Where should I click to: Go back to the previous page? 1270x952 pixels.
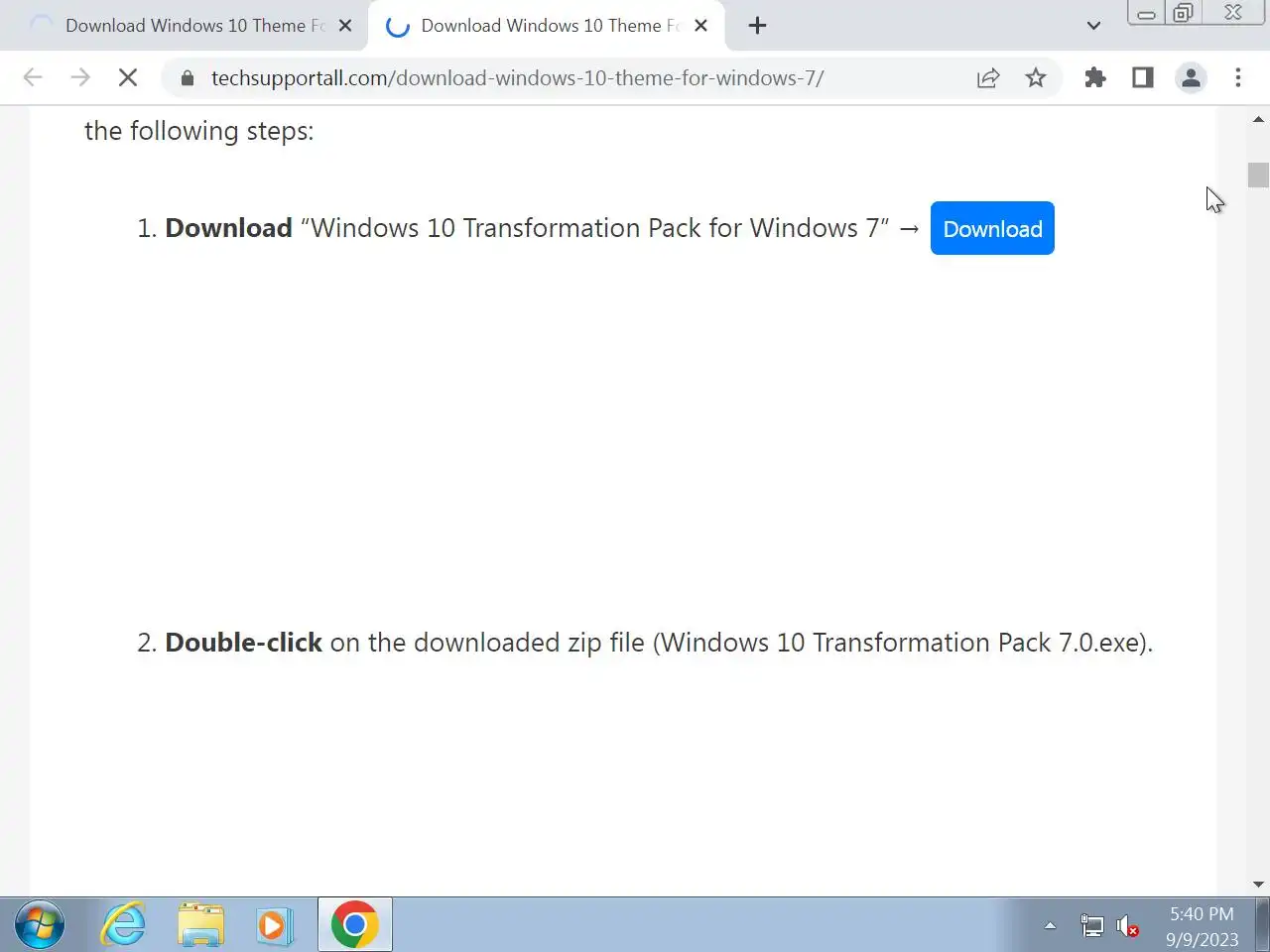33,77
